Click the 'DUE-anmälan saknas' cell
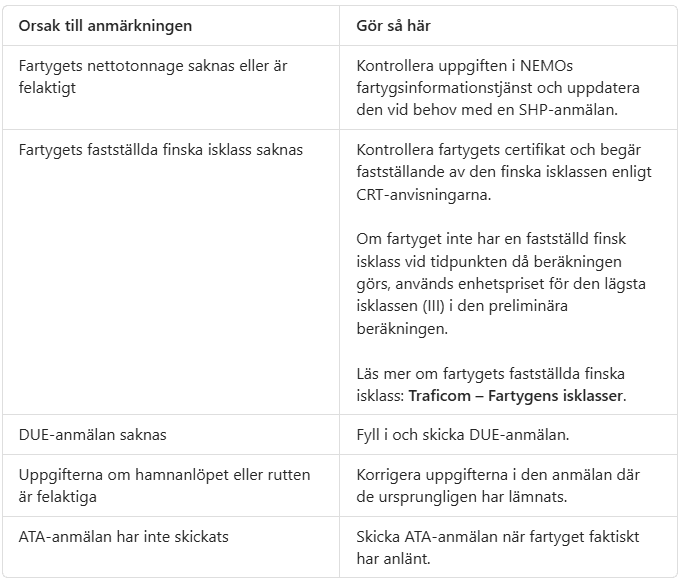686x583 pixels. click(171, 435)
